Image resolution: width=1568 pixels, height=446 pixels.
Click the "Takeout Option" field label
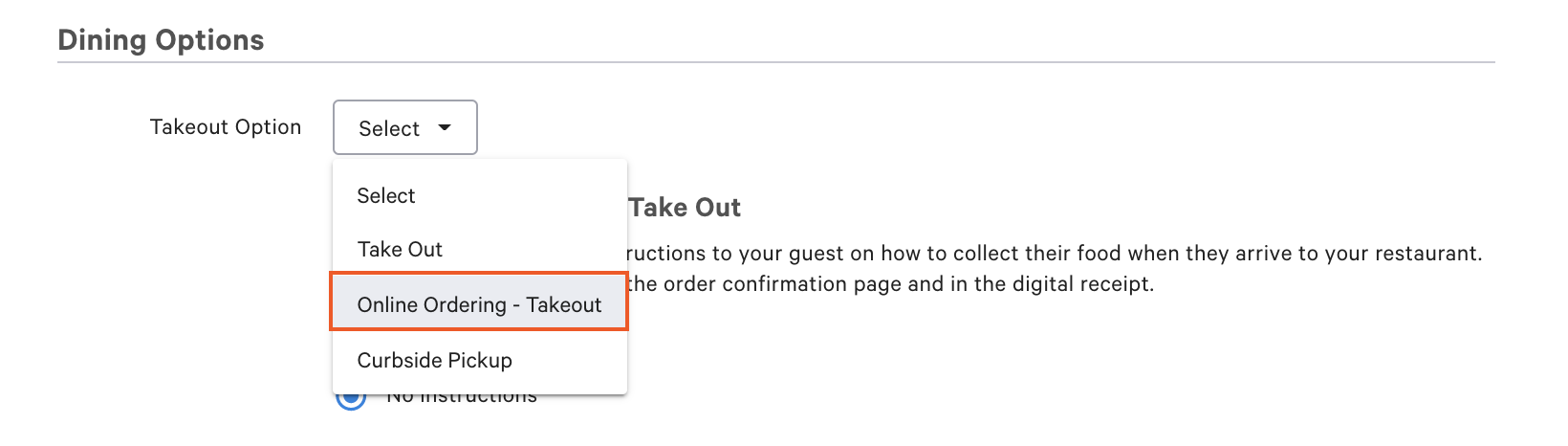(x=226, y=127)
